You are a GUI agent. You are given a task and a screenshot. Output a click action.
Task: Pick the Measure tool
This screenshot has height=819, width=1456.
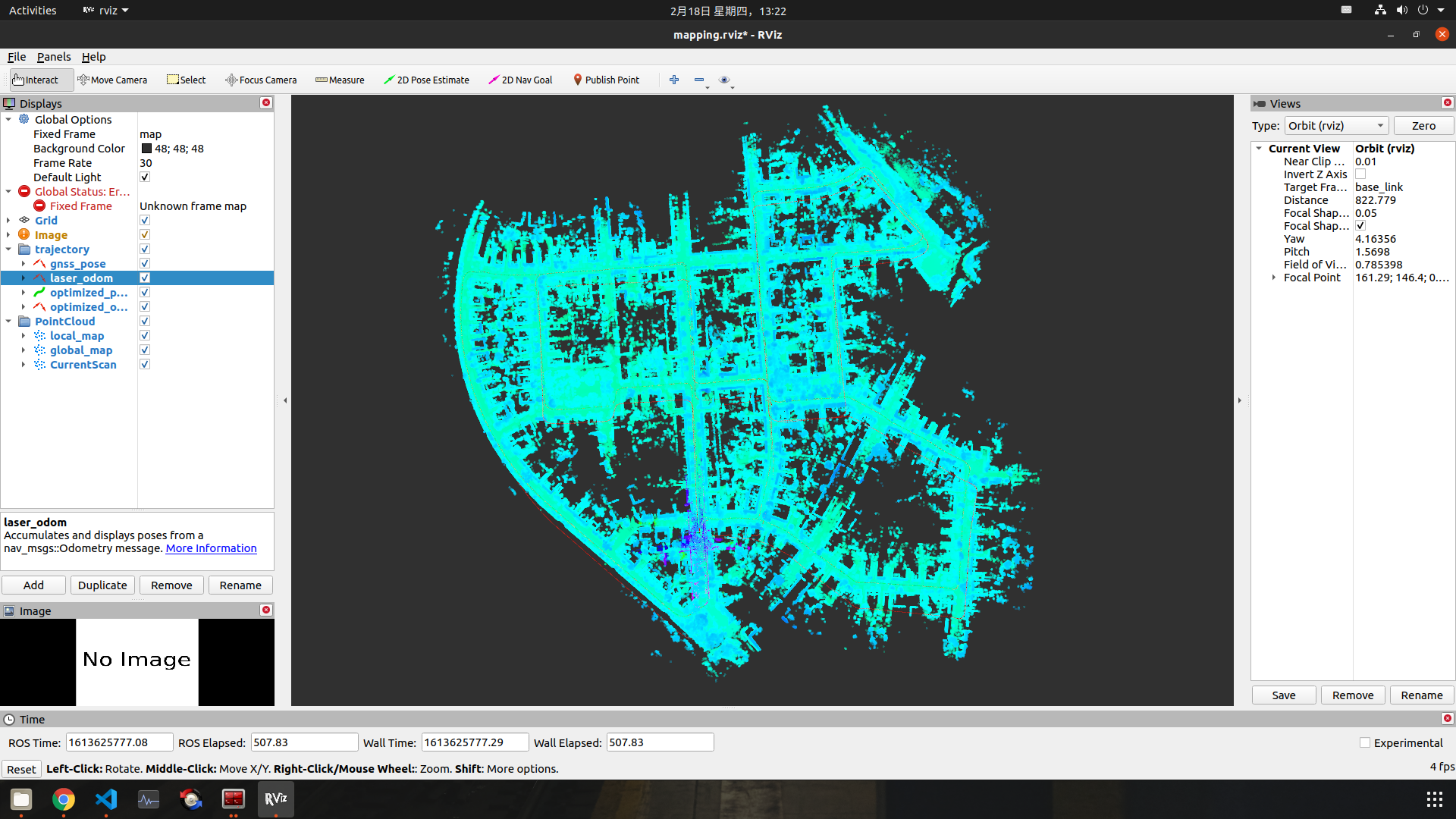(x=340, y=80)
